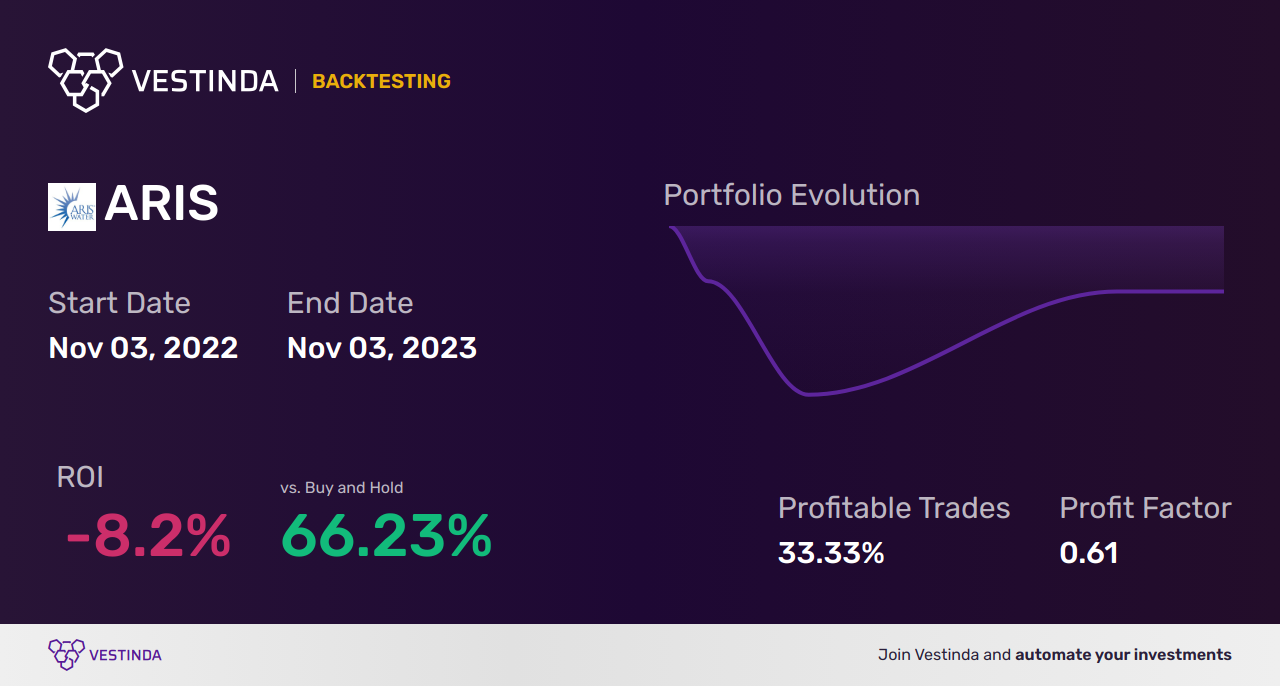Click the VESTINDA text in footer

[x=125, y=655]
